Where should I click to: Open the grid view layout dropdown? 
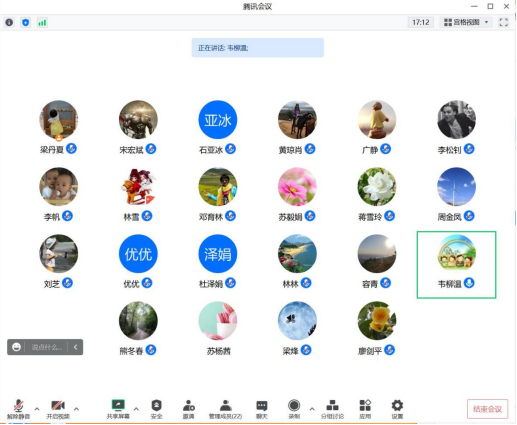pyautogui.click(x=466, y=22)
